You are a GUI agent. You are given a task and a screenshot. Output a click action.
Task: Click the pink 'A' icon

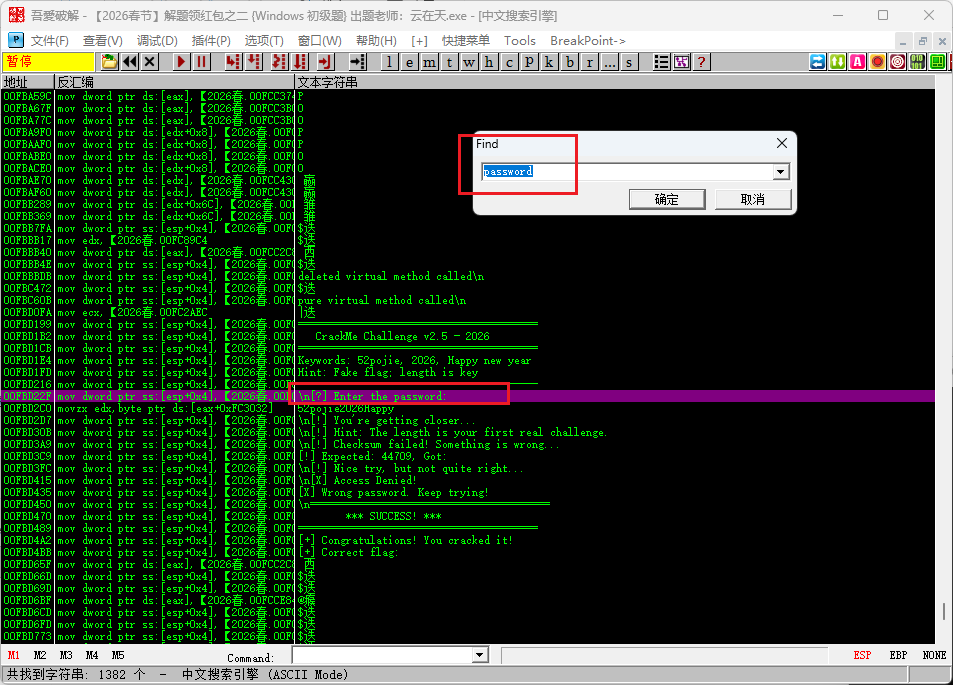[858, 62]
